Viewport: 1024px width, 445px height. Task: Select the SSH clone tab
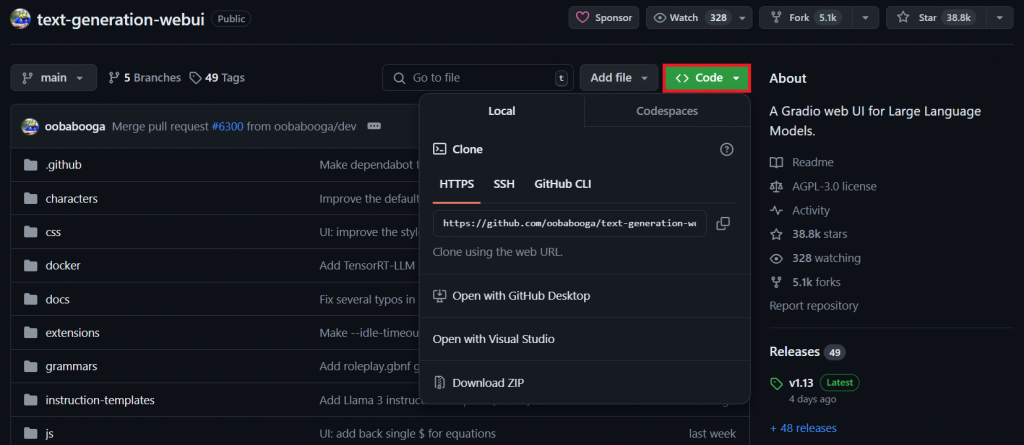tap(504, 184)
